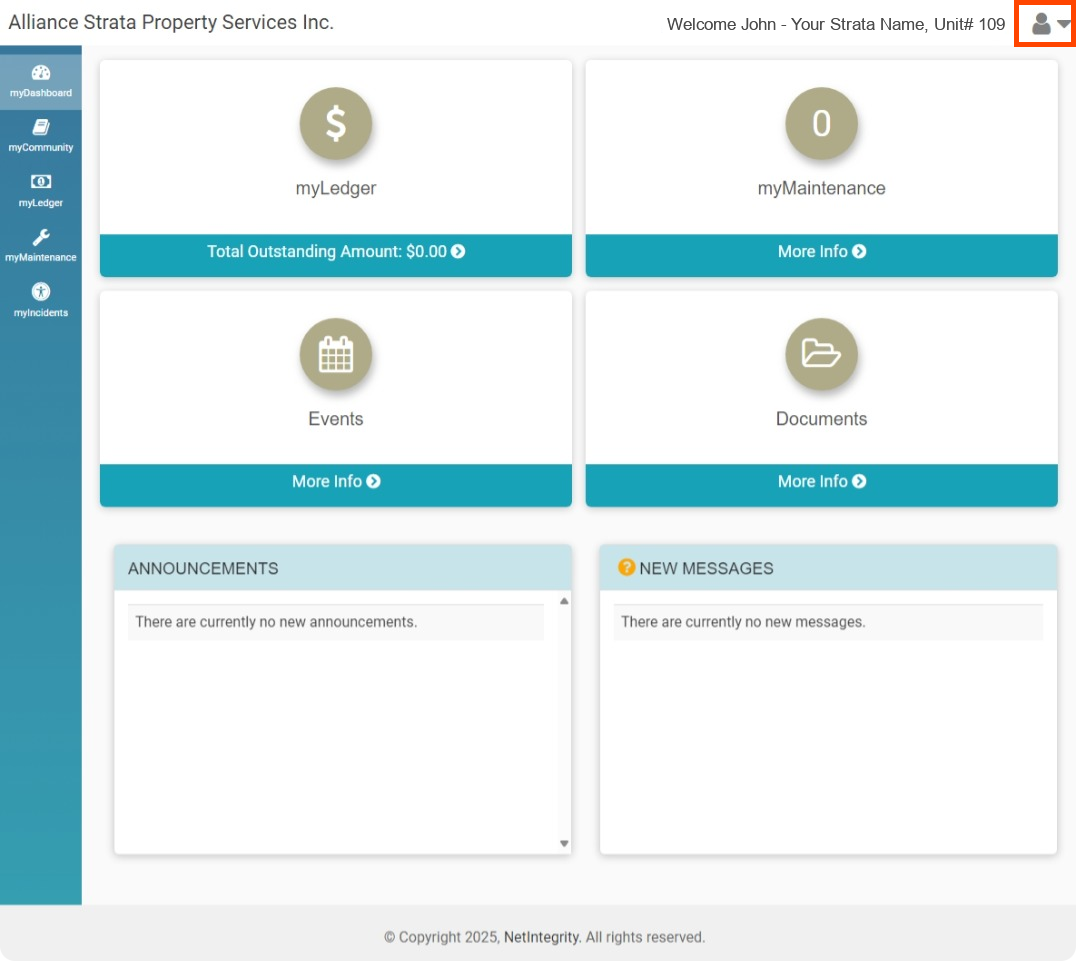The width and height of the screenshot is (1076, 961).
Task: Click the New Messages question mark icon
Action: (627, 568)
